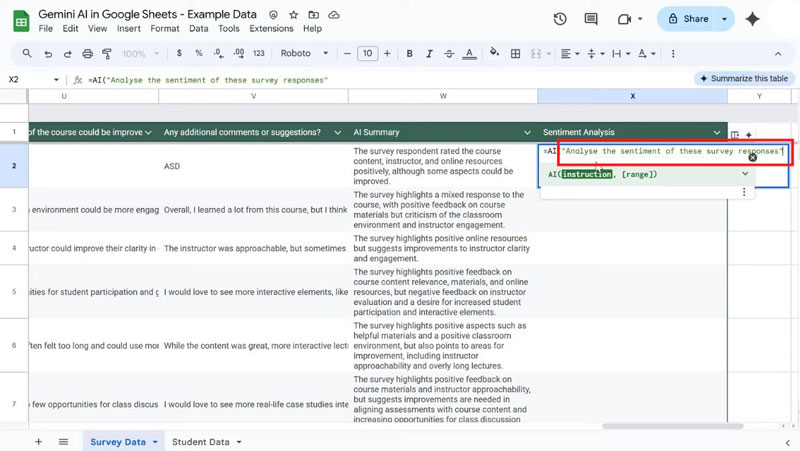Screen dimensions: 800x451
Task: Toggle italic formatting
Action: pos(430,53)
